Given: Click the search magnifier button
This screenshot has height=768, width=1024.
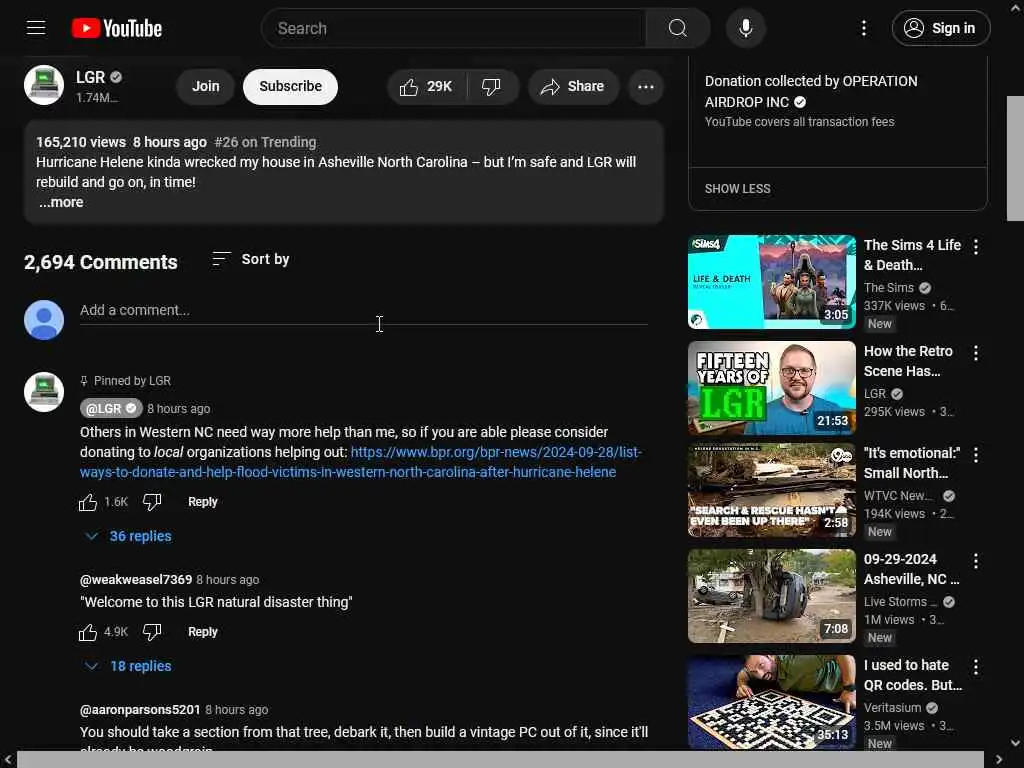Looking at the screenshot, I should coord(677,28).
